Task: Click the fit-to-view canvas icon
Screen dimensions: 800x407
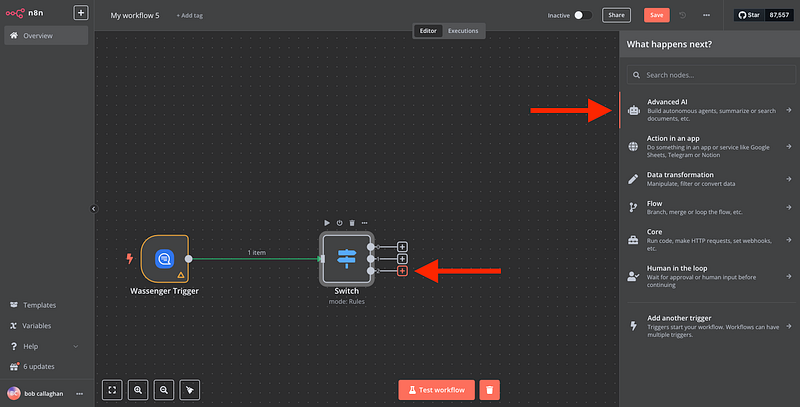Action: click(x=112, y=389)
